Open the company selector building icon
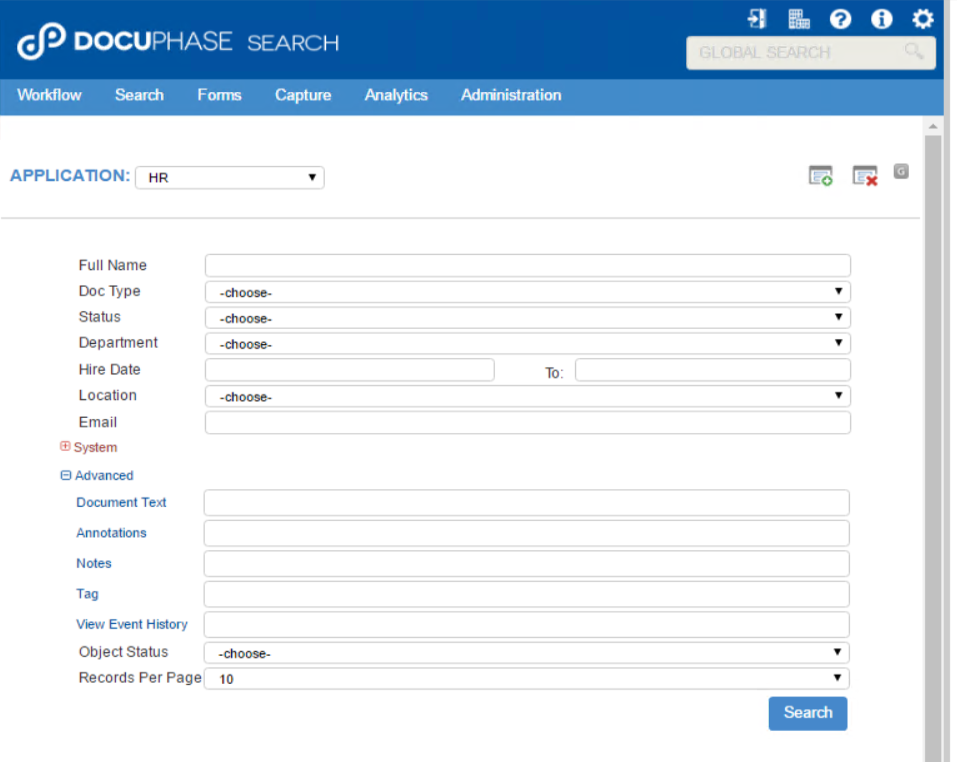Screen dimensions: 957x762 pyautogui.click(x=798, y=18)
